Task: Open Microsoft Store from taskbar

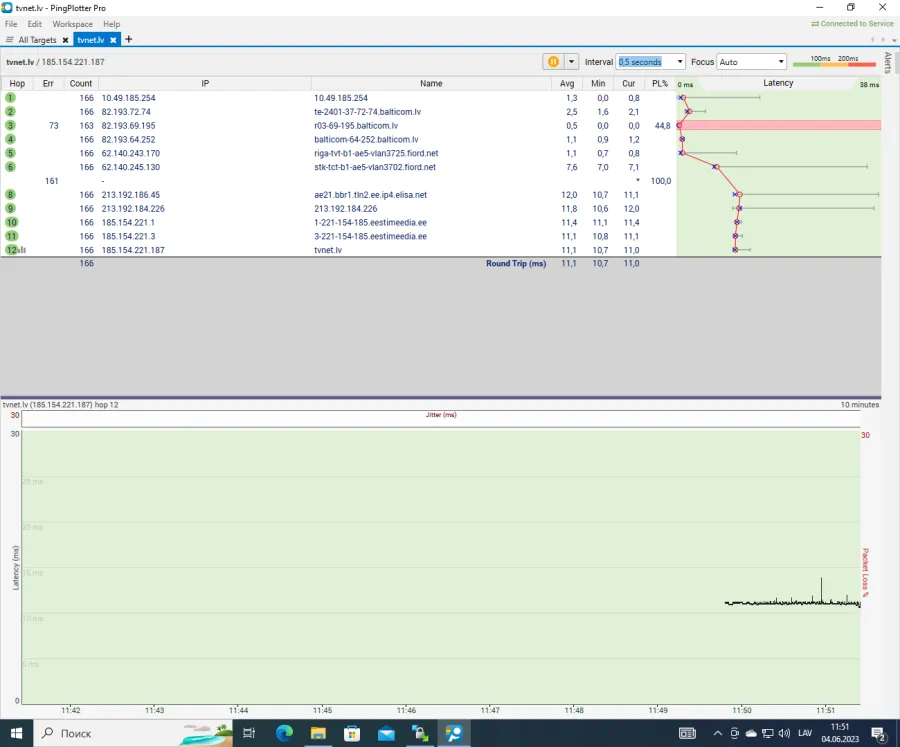Action: (x=352, y=733)
